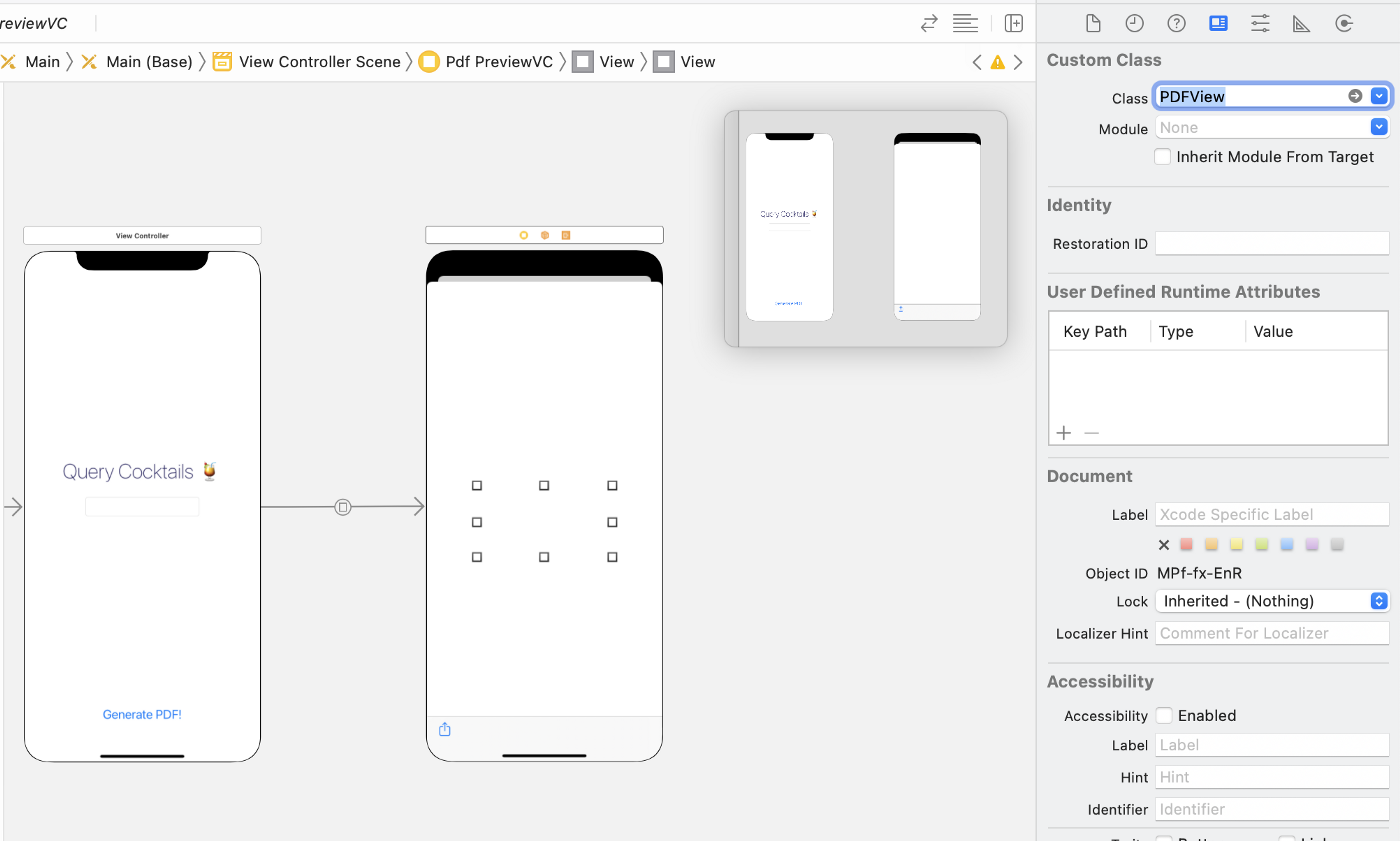
Task: Click minimap thumbnail of Query Cocktails scene
Action: coord(789,227)
